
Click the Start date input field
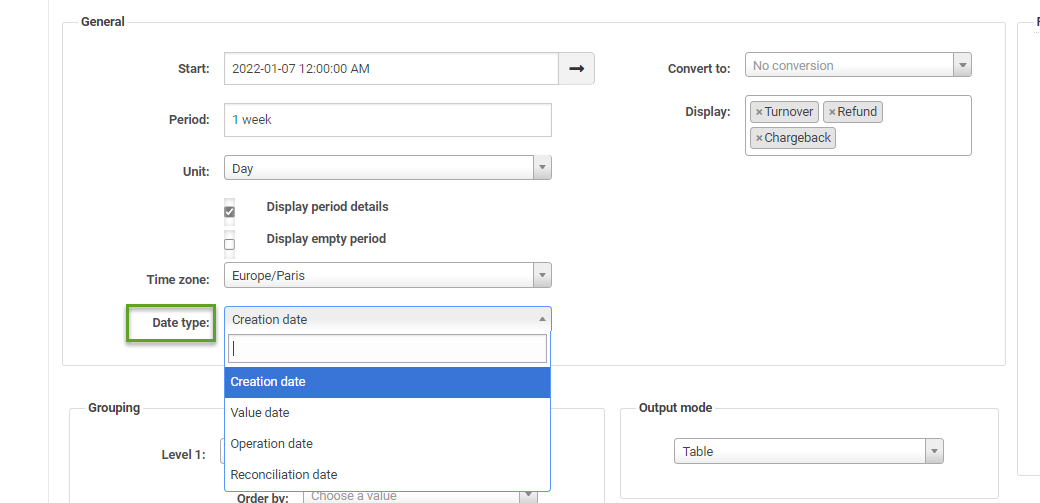point(391,68)
